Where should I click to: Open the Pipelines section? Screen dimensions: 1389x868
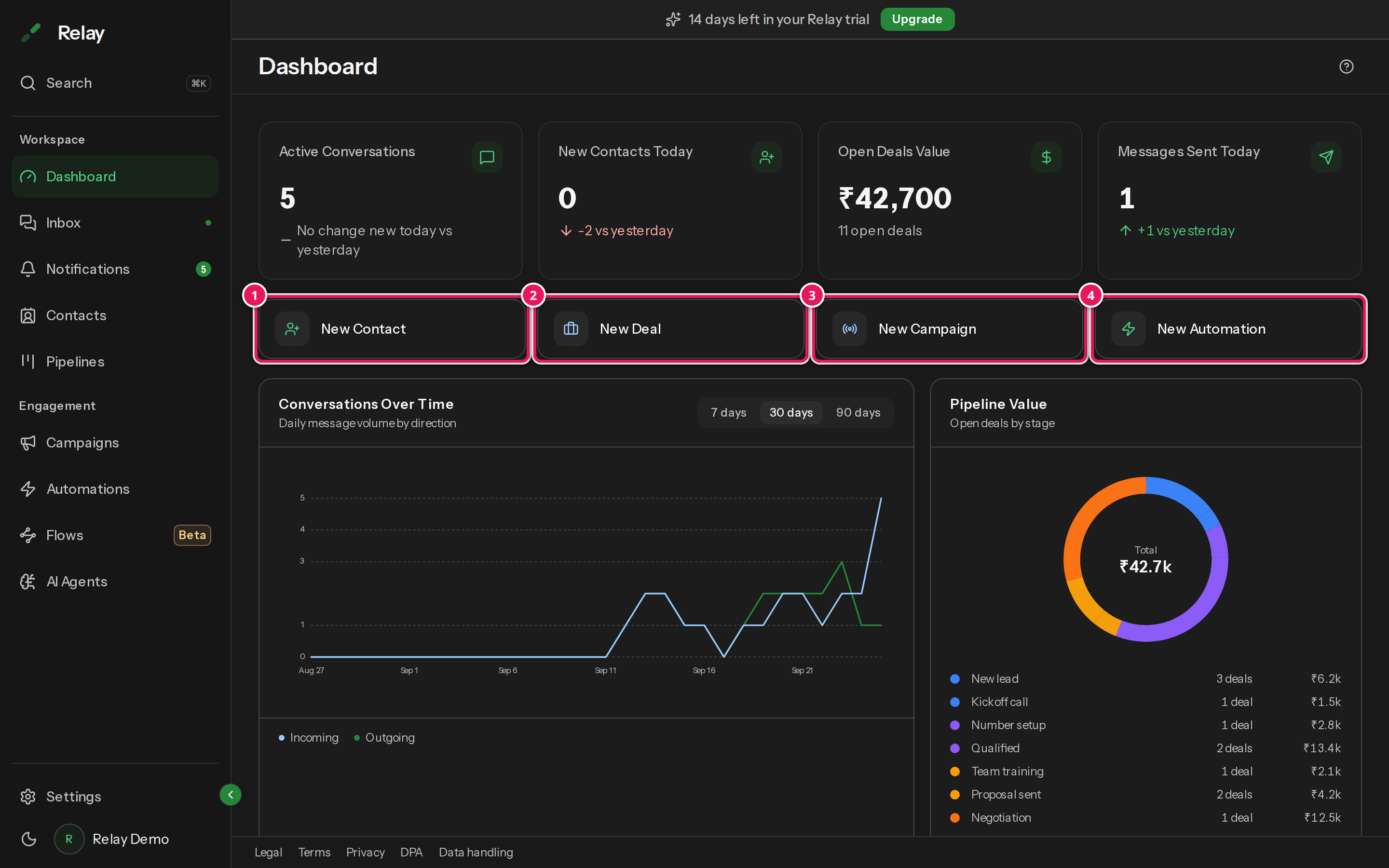click(115, 362)
